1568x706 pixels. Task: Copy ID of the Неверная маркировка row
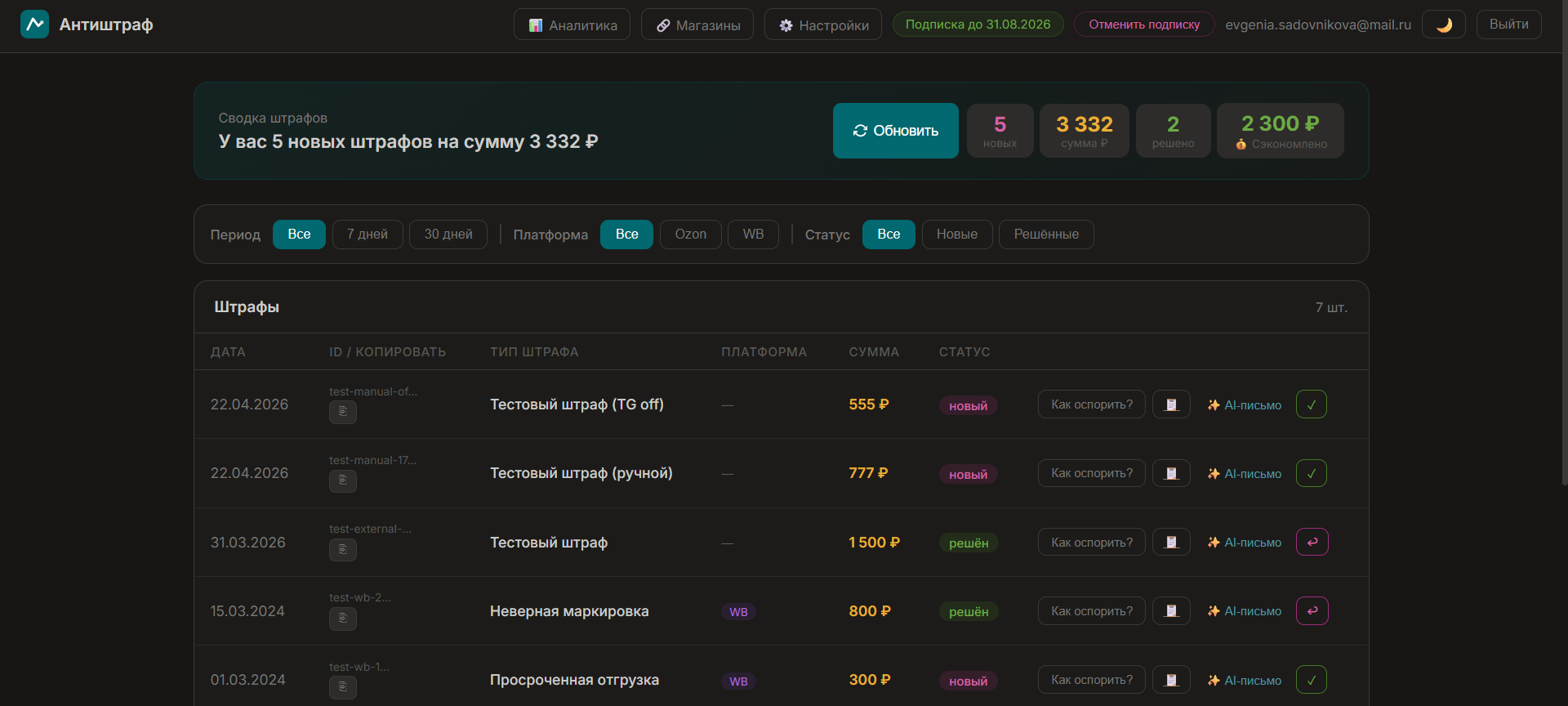click(343, 619)
